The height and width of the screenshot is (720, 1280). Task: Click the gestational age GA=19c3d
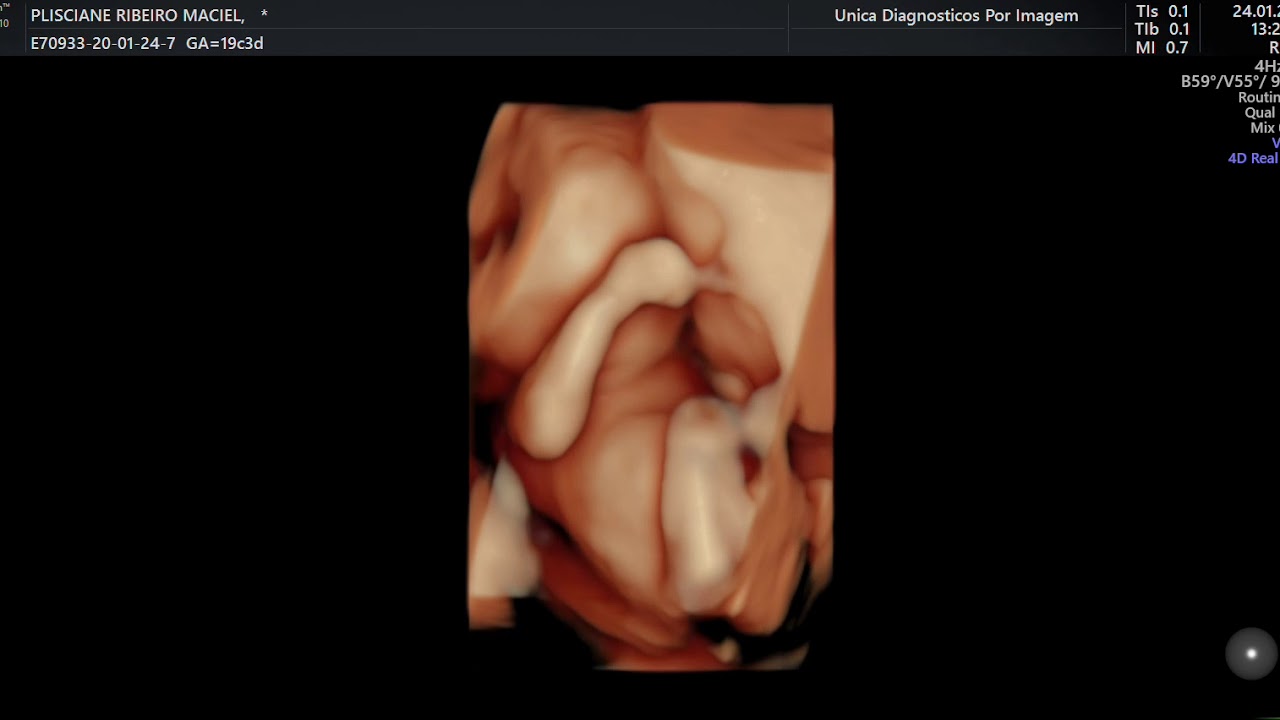(x=225, y=43)
